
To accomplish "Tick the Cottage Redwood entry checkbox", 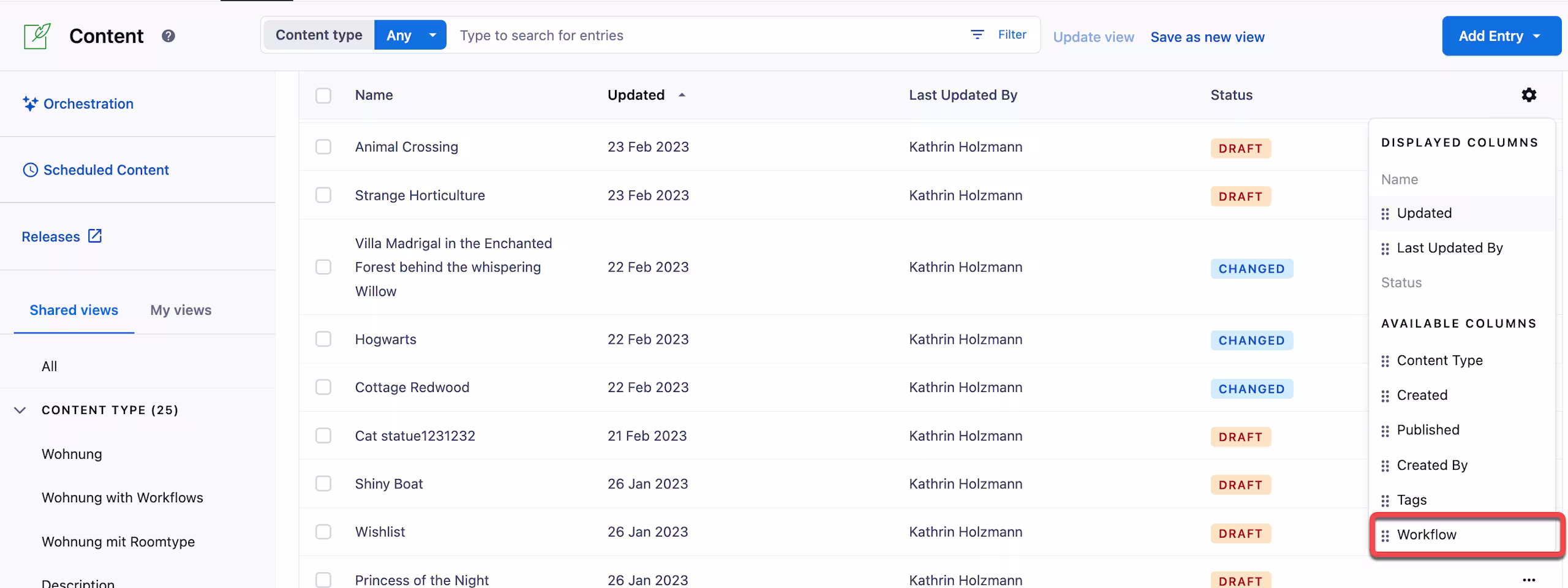I will coord(323,387).
